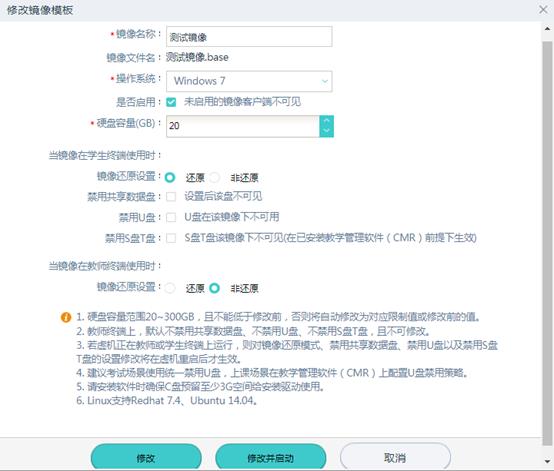Click the scrollbar down arrow
The width and height of the screenshot is (554, 471).
547,461
